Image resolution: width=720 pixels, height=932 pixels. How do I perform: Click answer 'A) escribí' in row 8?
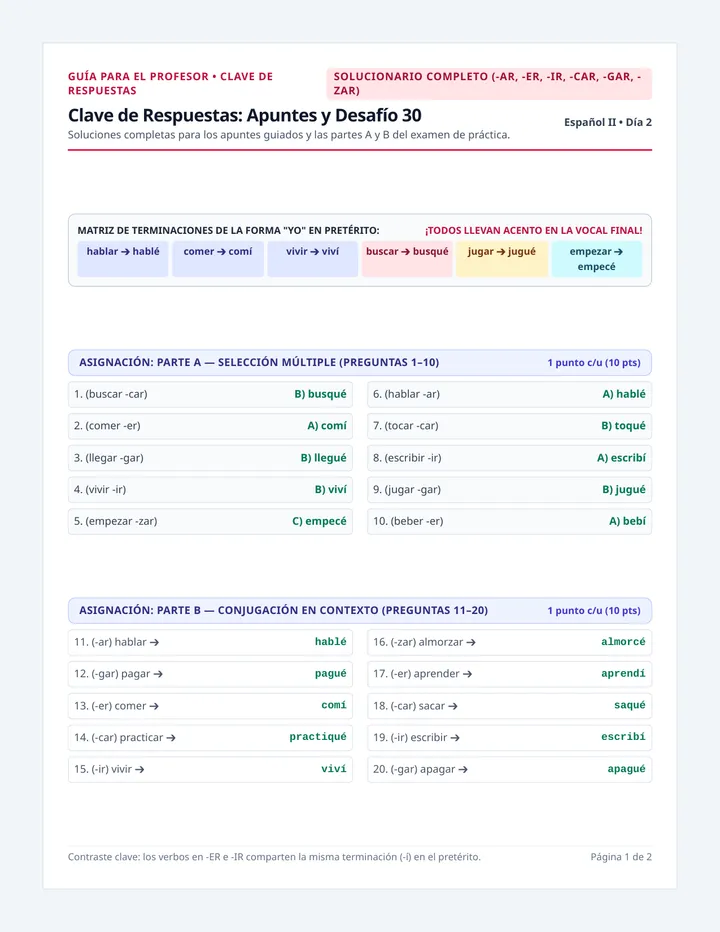click(621, 458)
